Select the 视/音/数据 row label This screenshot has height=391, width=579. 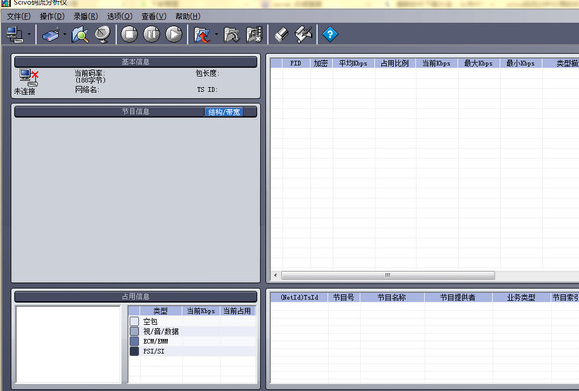161,332
